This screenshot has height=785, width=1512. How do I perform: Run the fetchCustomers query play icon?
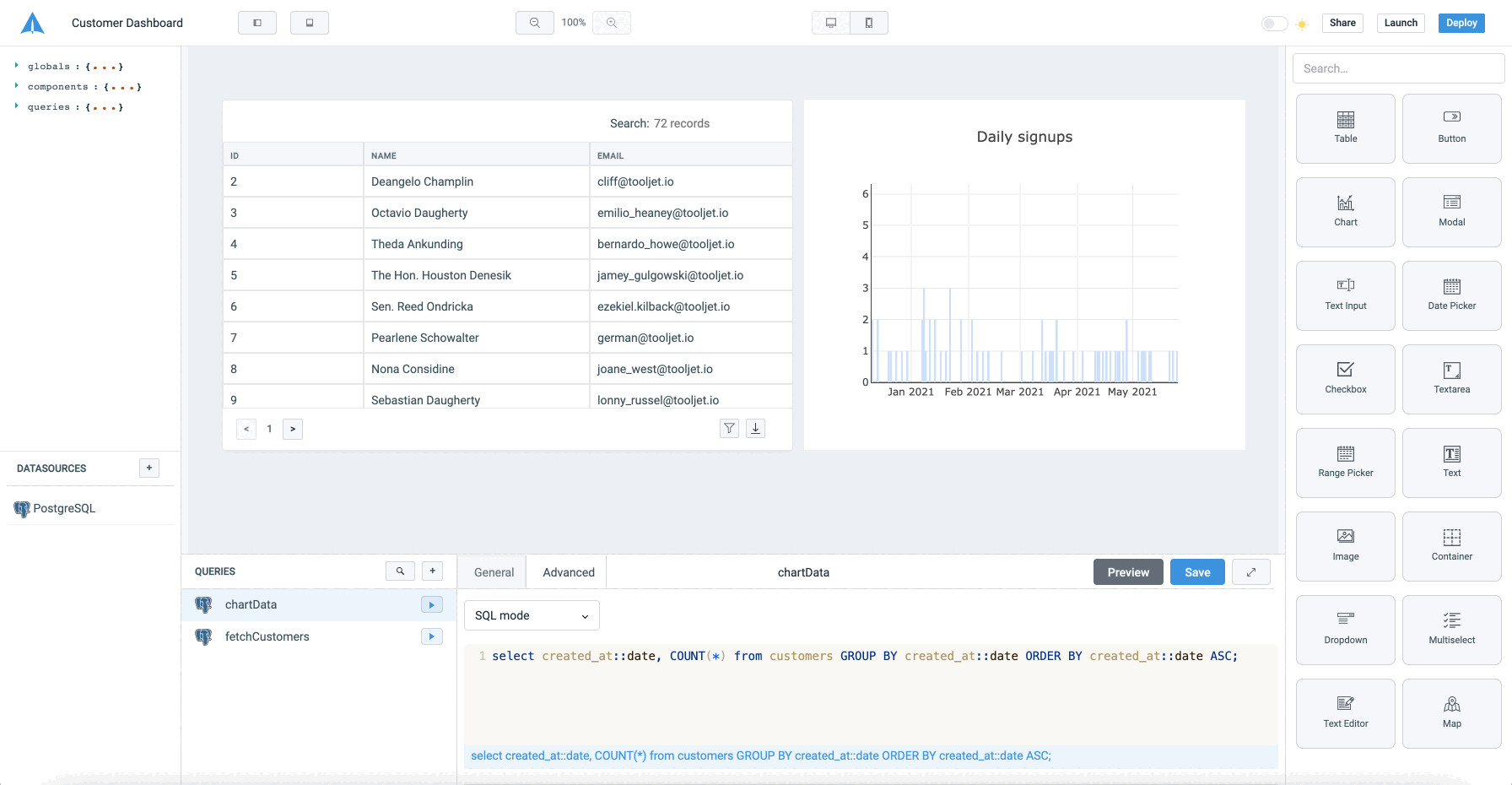click(431, 636)
